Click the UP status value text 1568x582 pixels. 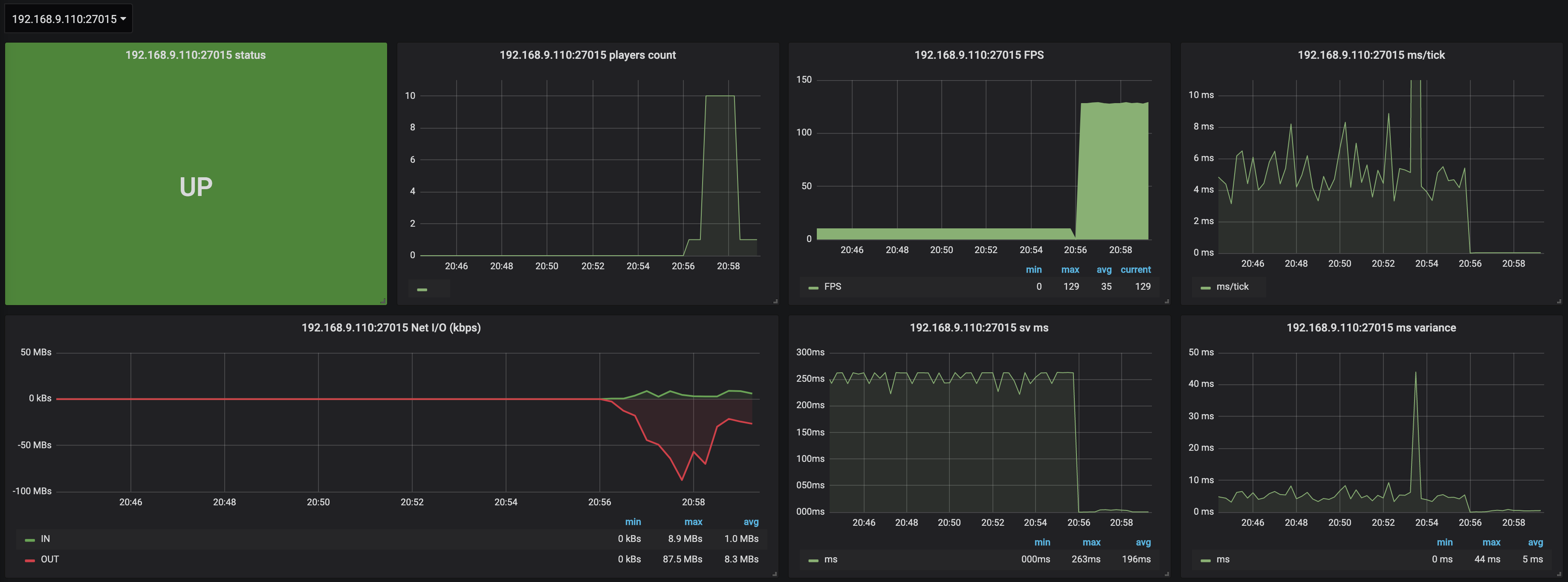pos(195,187)
